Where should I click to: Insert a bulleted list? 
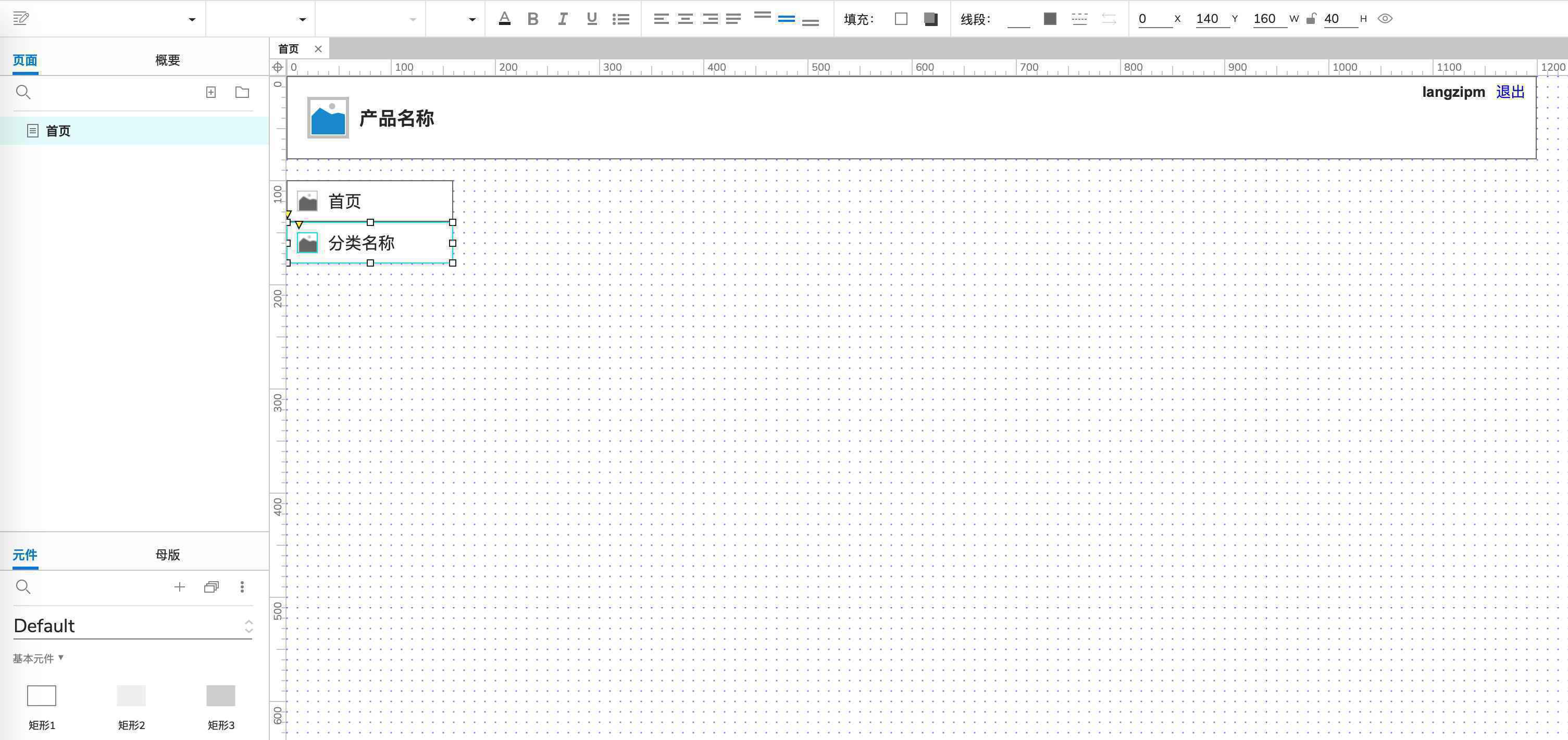(x=621, y=19)
